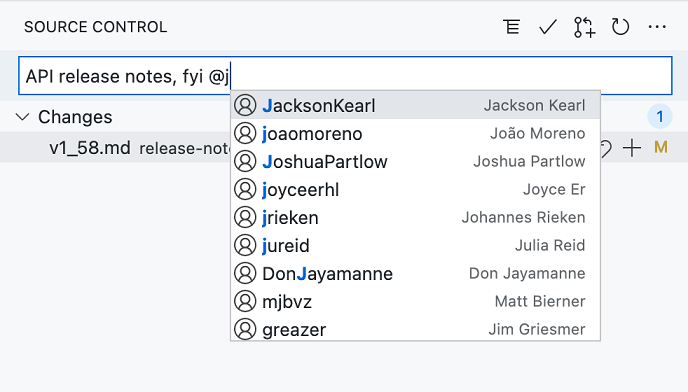Click the release-notes folder path text
The width and height of the screenshot is (688, 392).
[185, 148]
